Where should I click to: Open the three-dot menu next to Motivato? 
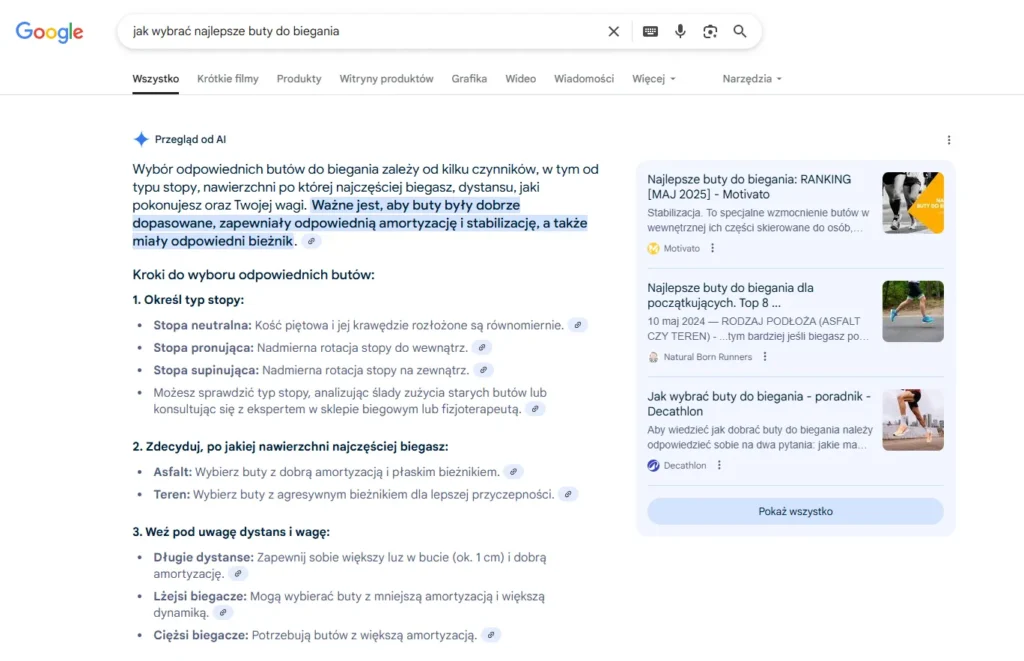713,248
